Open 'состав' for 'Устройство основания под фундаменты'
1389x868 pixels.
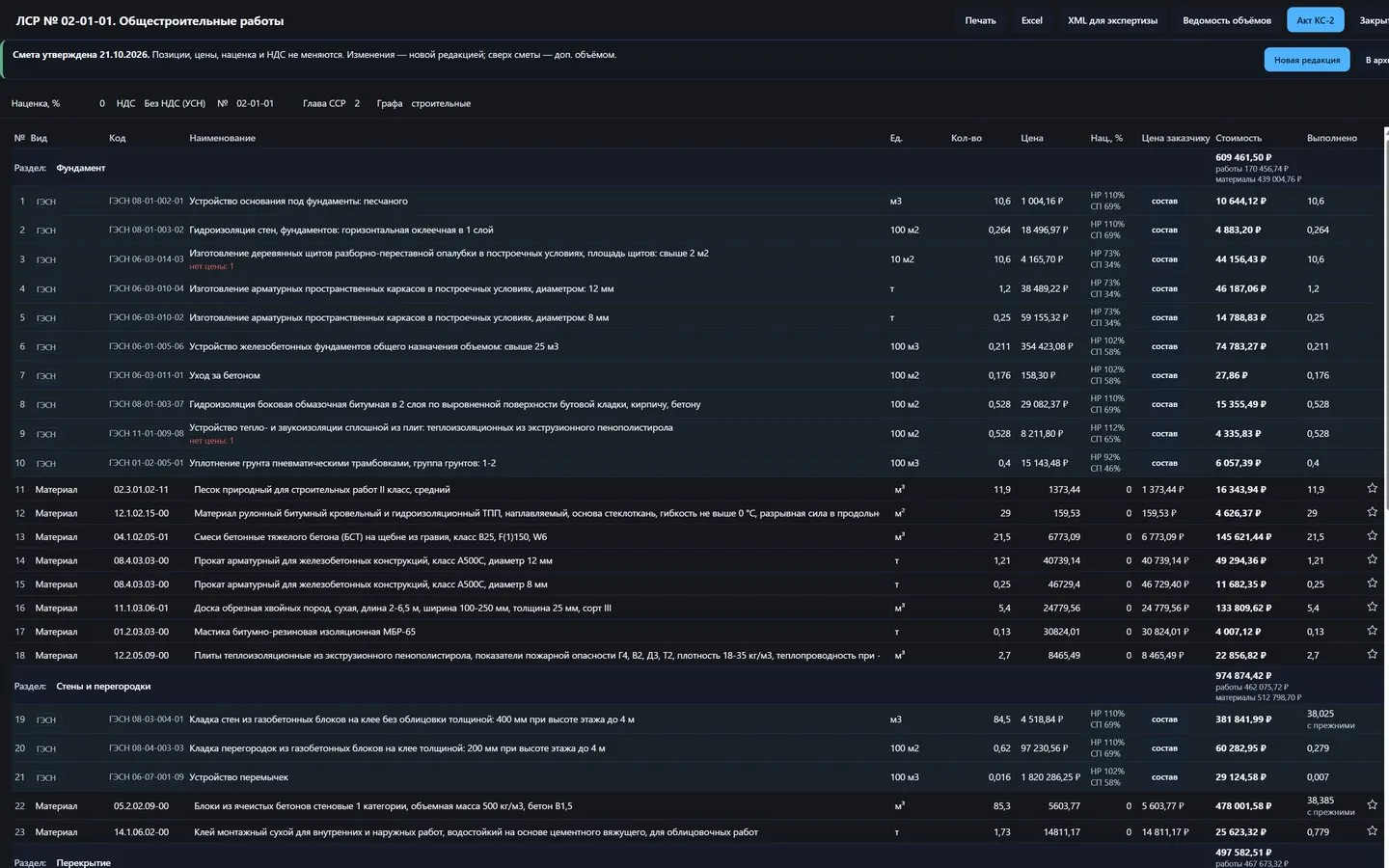click(1164, 202)
